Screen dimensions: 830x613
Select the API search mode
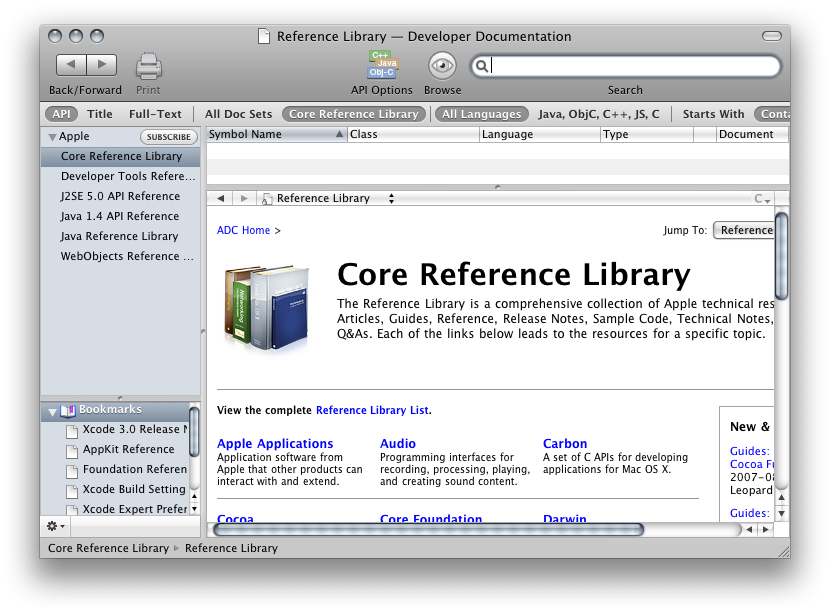point(61,114)
